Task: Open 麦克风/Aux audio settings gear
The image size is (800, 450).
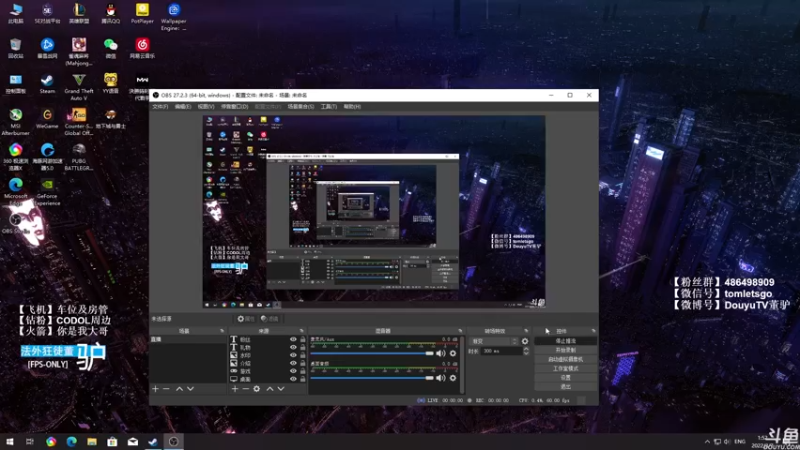Action: [453, 353]
